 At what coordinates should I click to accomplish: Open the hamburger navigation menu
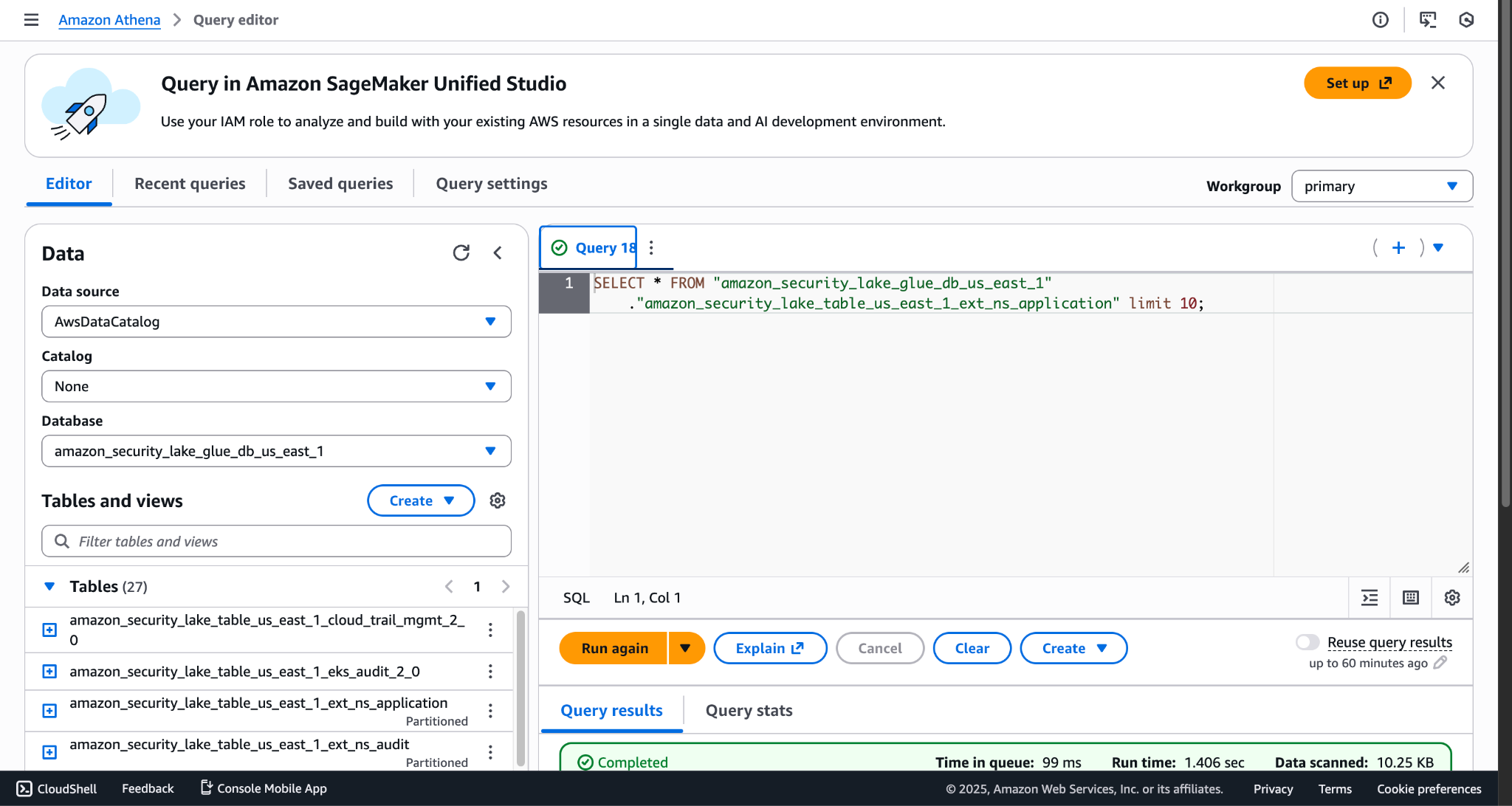pyautogui.click(x=31, y=20)
